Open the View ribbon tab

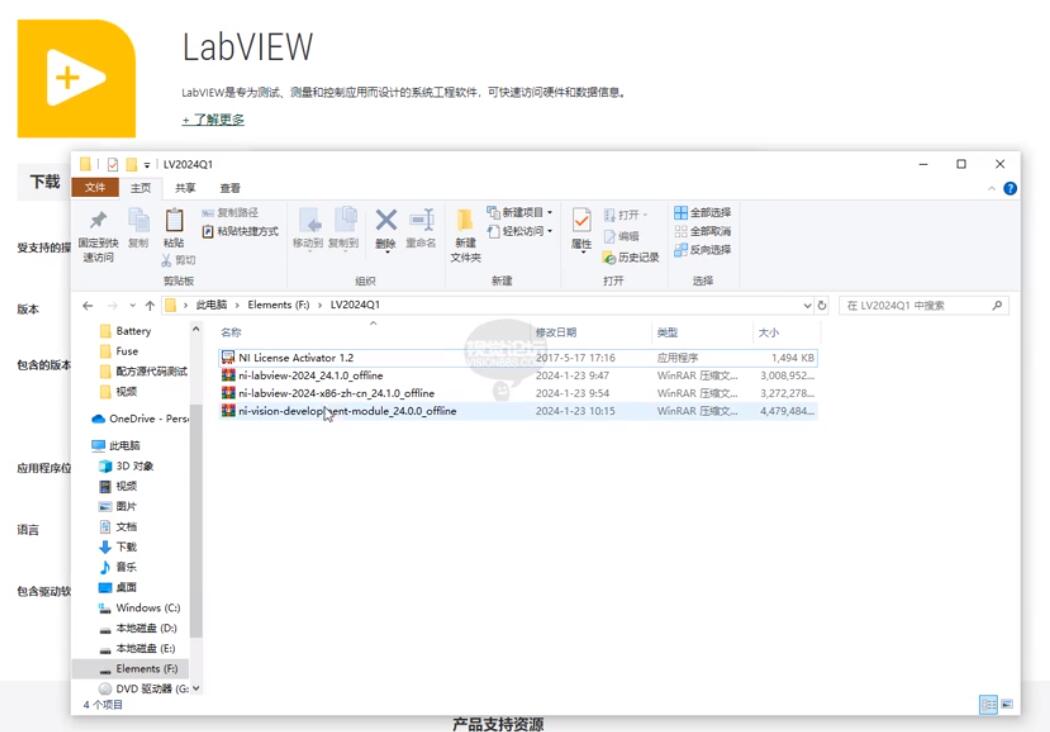point(230,188)
